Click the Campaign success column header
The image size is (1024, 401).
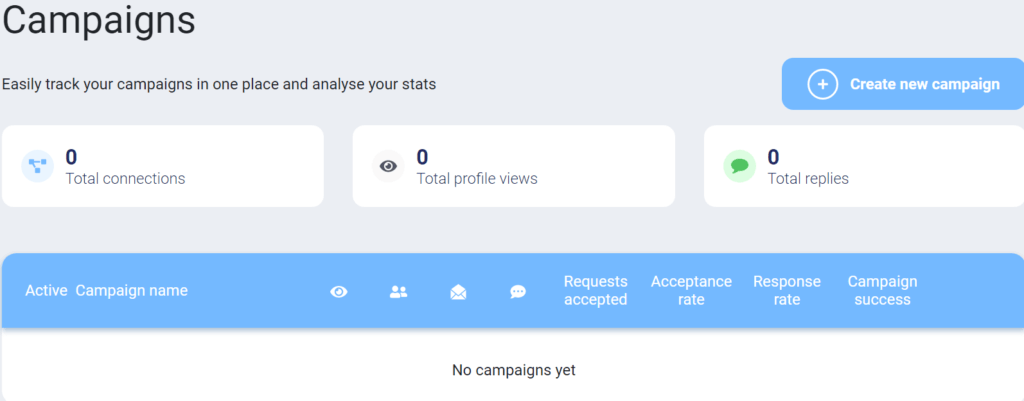coord(882,291)
